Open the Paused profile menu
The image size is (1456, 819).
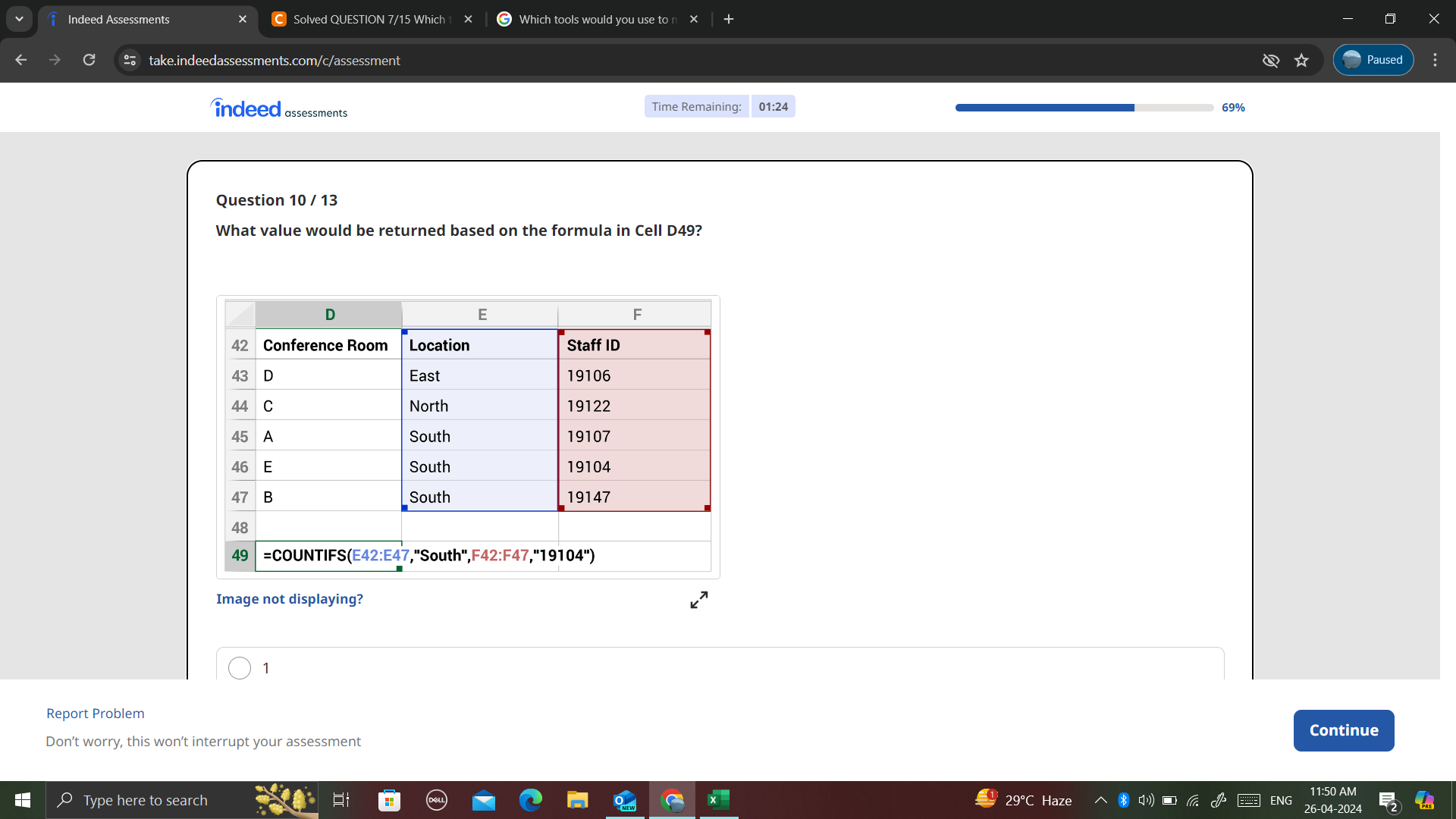click(x=1373, y=60)
